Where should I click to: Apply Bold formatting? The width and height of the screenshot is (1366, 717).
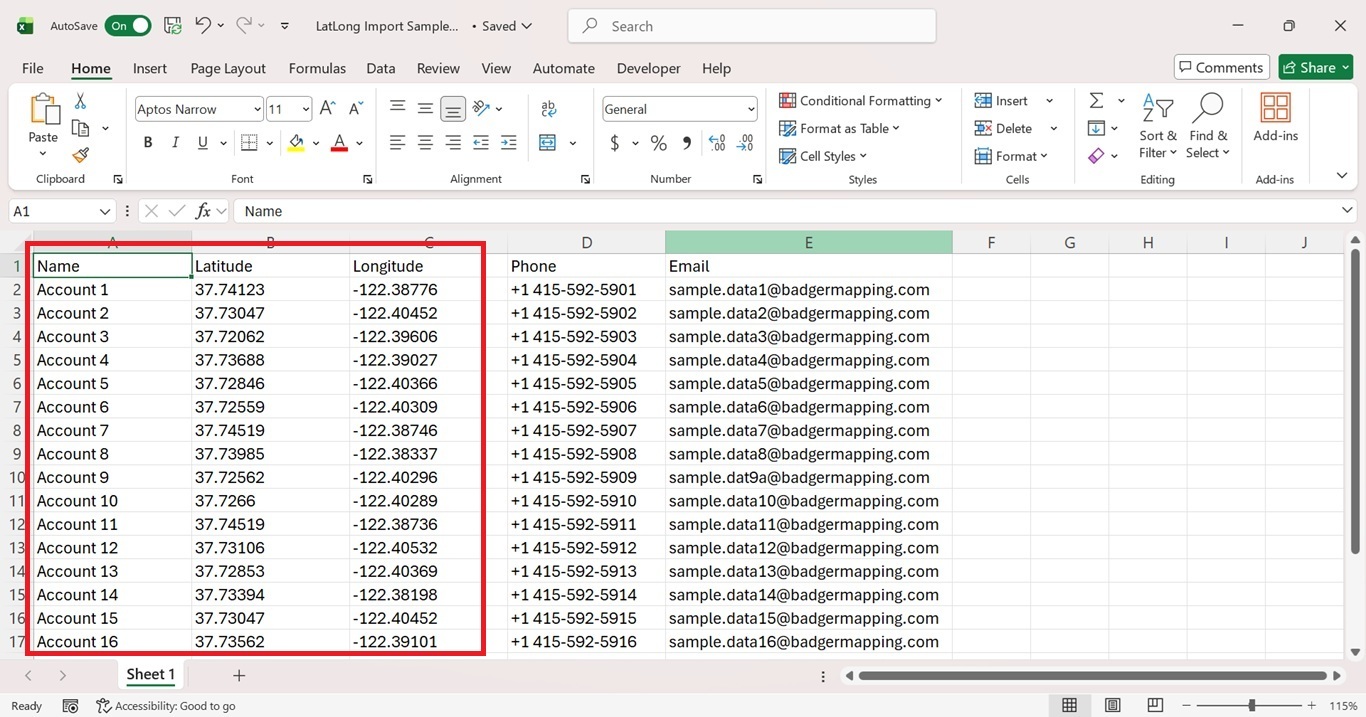148,143
